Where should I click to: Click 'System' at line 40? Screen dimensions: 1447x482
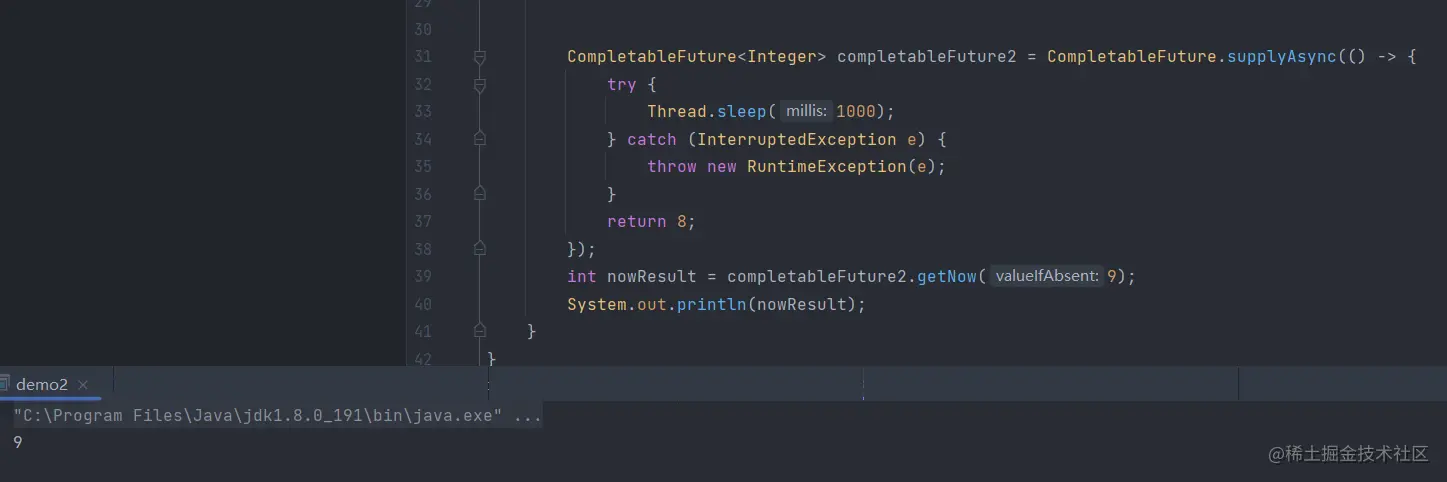click(x=597, y=304)
